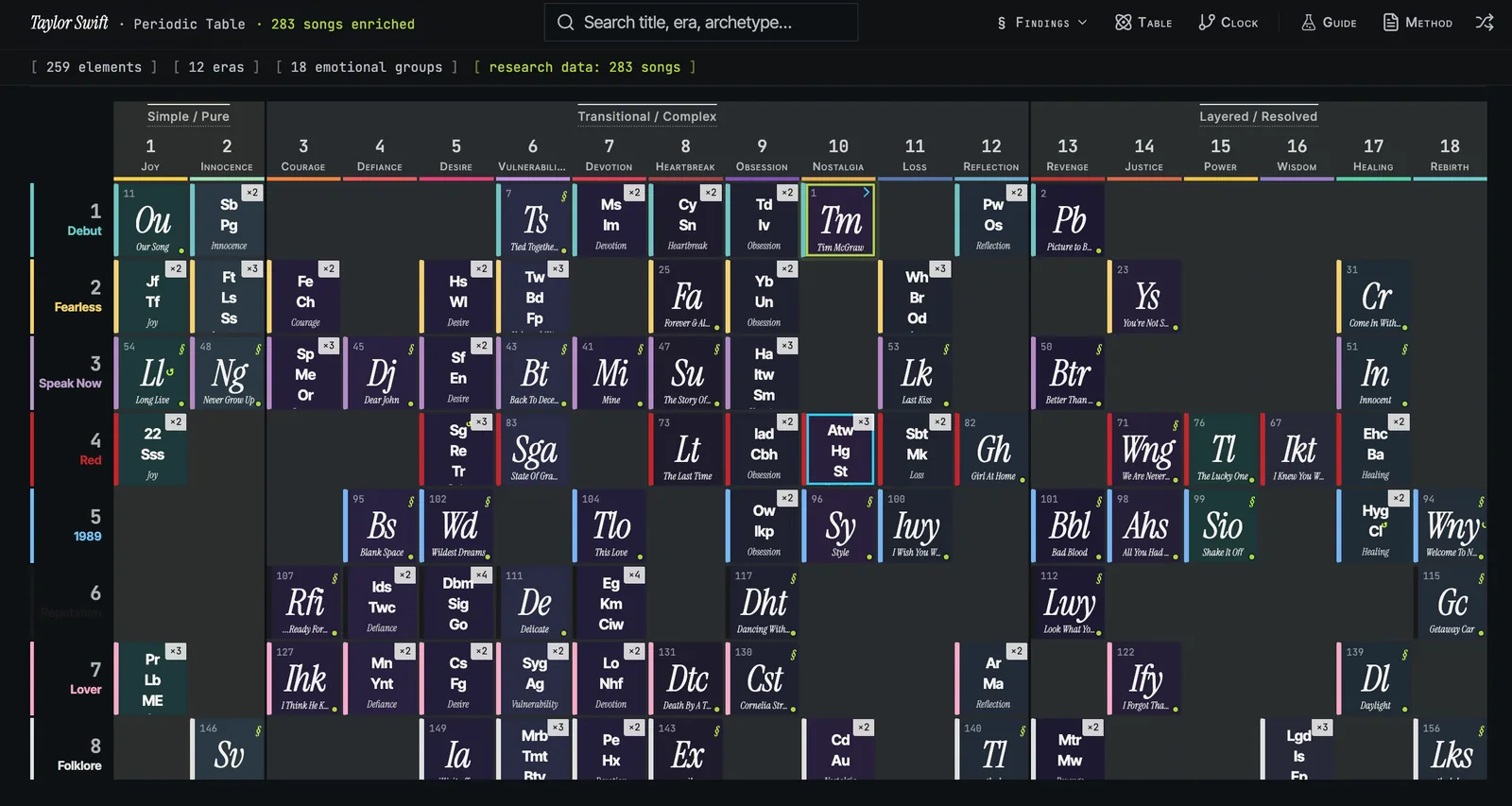
Task: Open the Last Kiss element tile
Action: click(x=916, y=373)
